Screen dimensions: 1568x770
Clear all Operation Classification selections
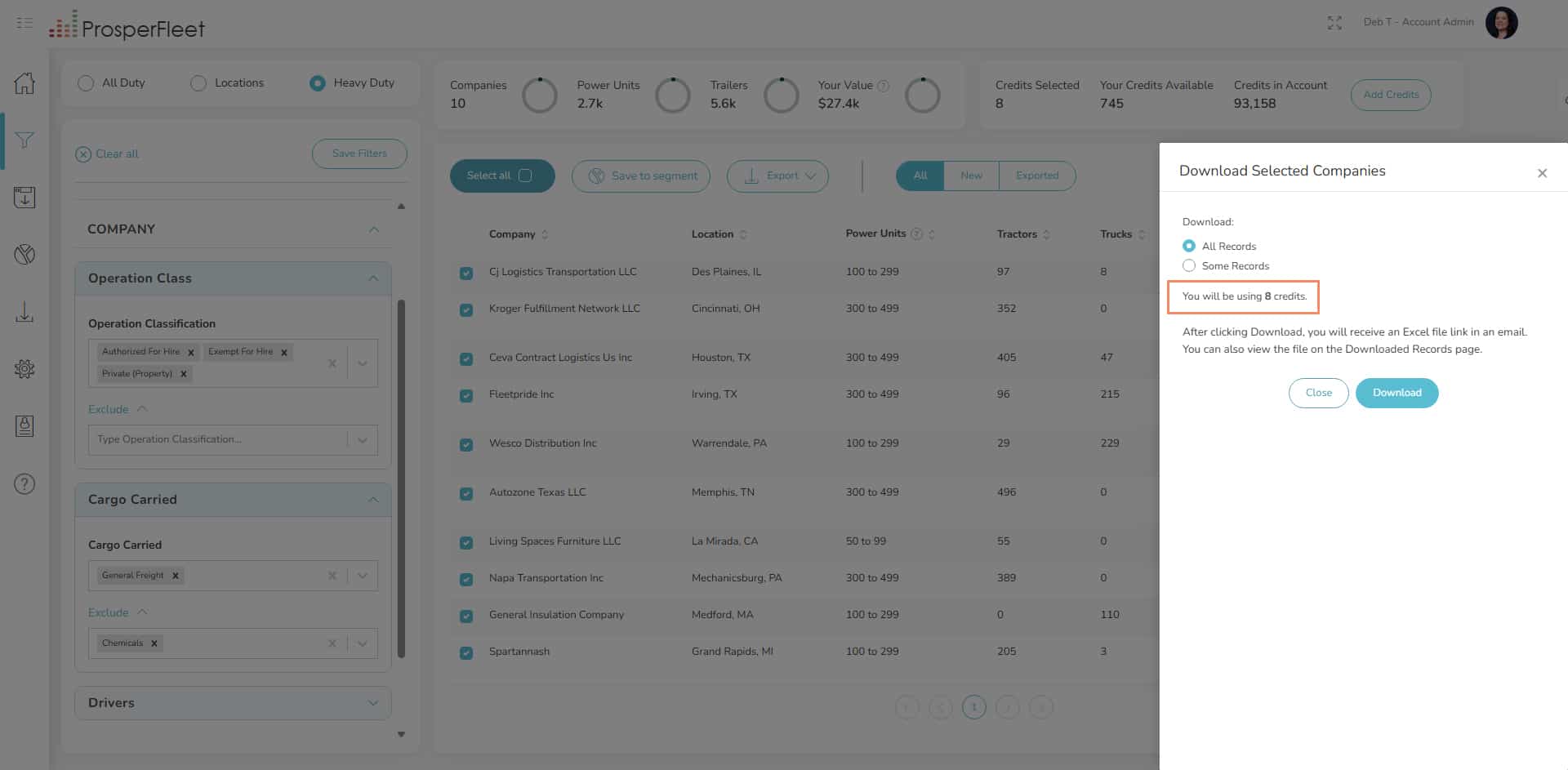(332, 363)
